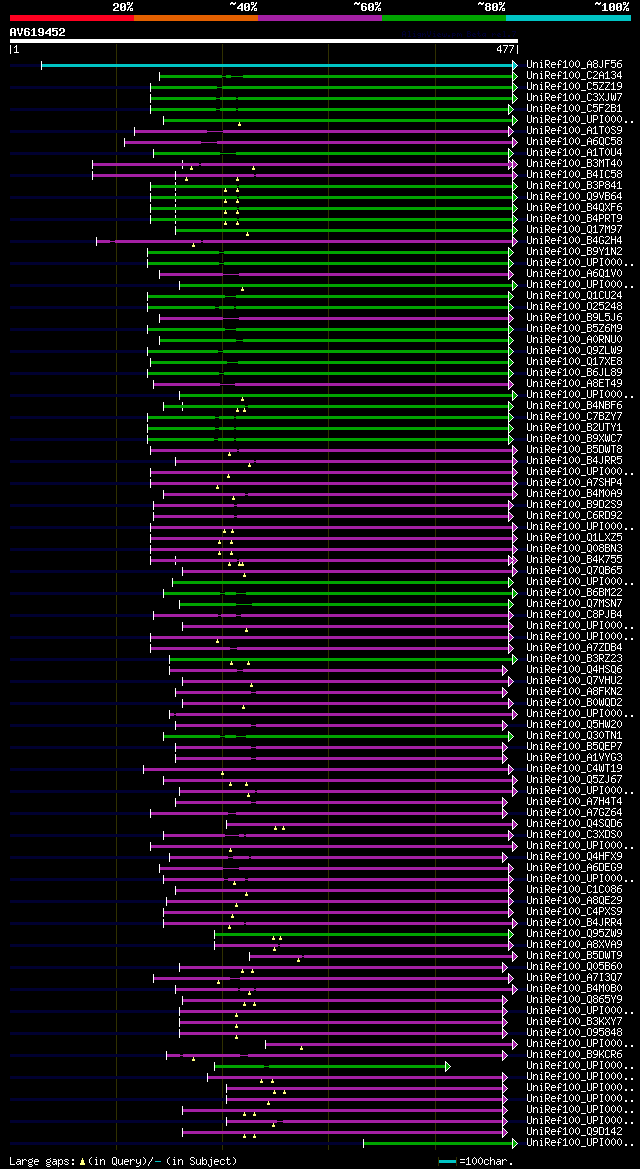Click the green ~80% identity scale segment
This screenshot has height=1169, width=640.
[444, 17]
